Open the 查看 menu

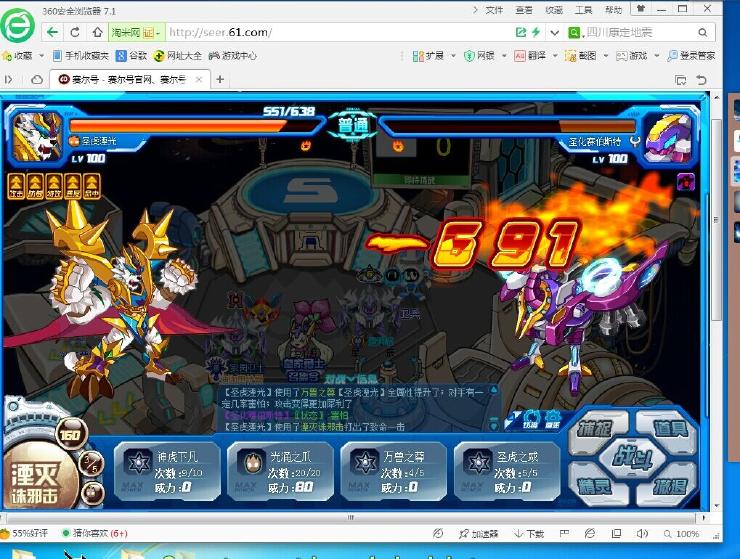point(524,9)
